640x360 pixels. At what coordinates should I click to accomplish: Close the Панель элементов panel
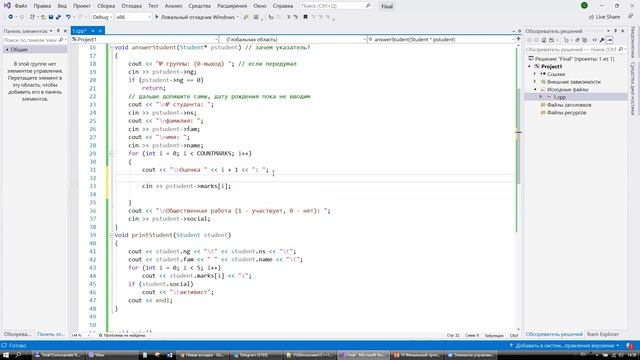click(x=65, y=31)
